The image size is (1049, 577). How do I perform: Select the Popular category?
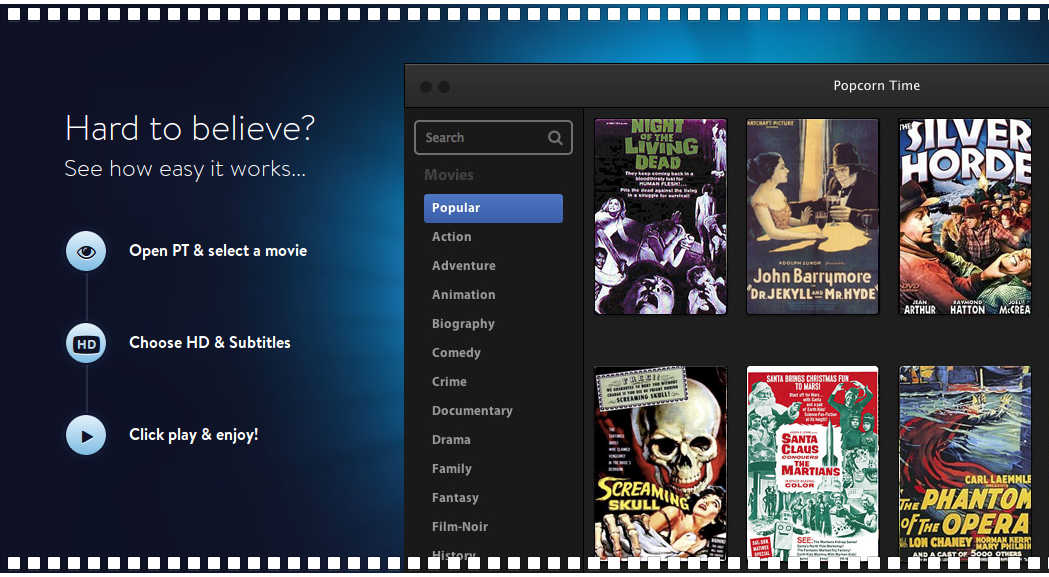493,208
